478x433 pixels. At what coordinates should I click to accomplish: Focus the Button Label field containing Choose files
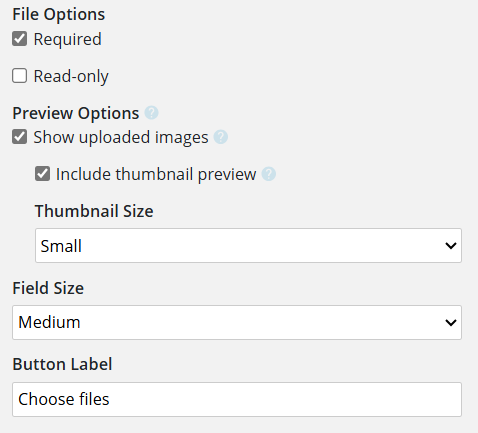click(237, 399)
